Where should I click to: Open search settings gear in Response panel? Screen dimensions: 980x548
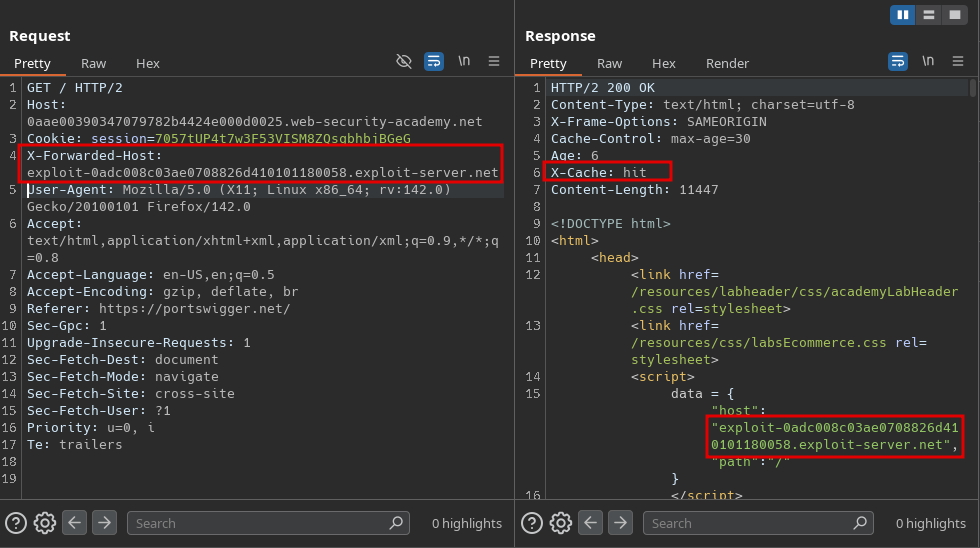[x=560, y=522]
